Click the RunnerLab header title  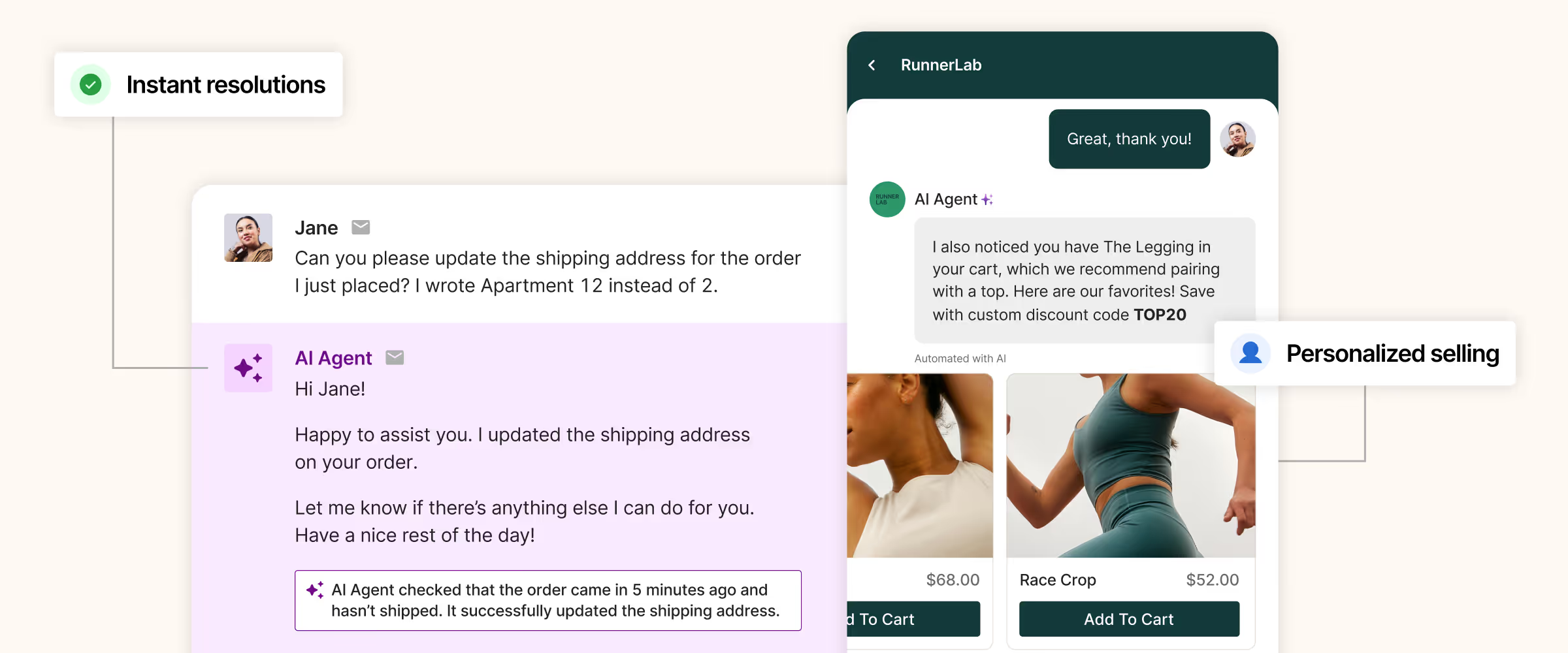[x=941, y=65]
